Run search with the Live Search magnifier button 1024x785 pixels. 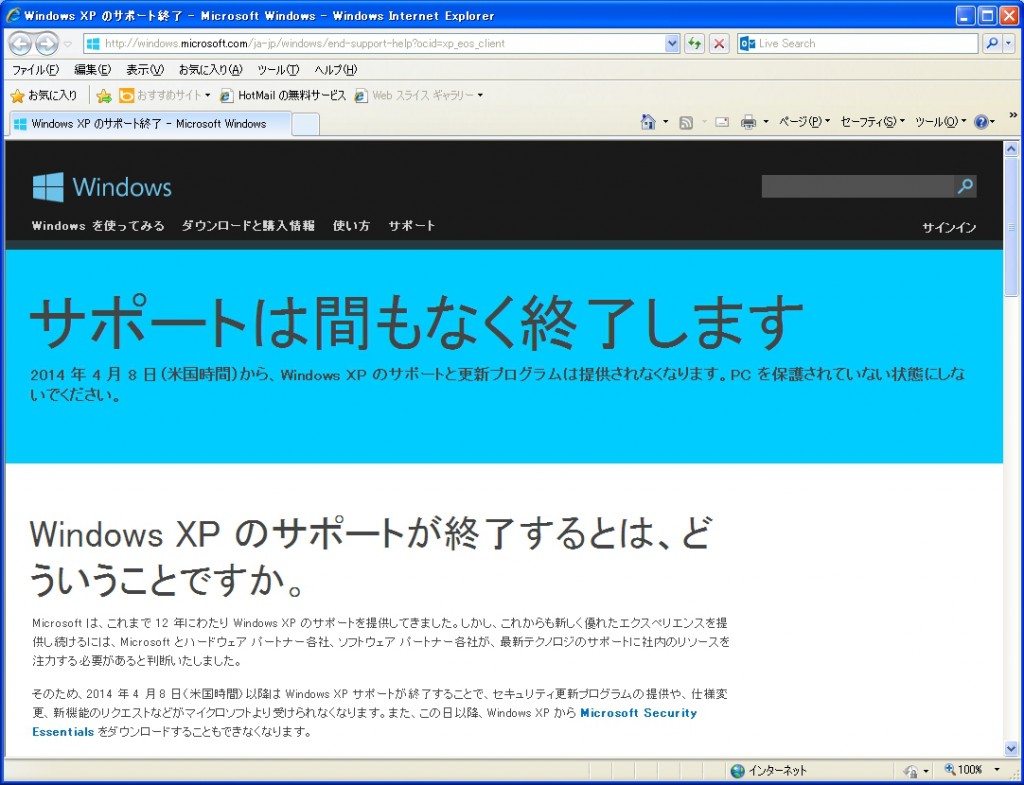tap(991, 44)
